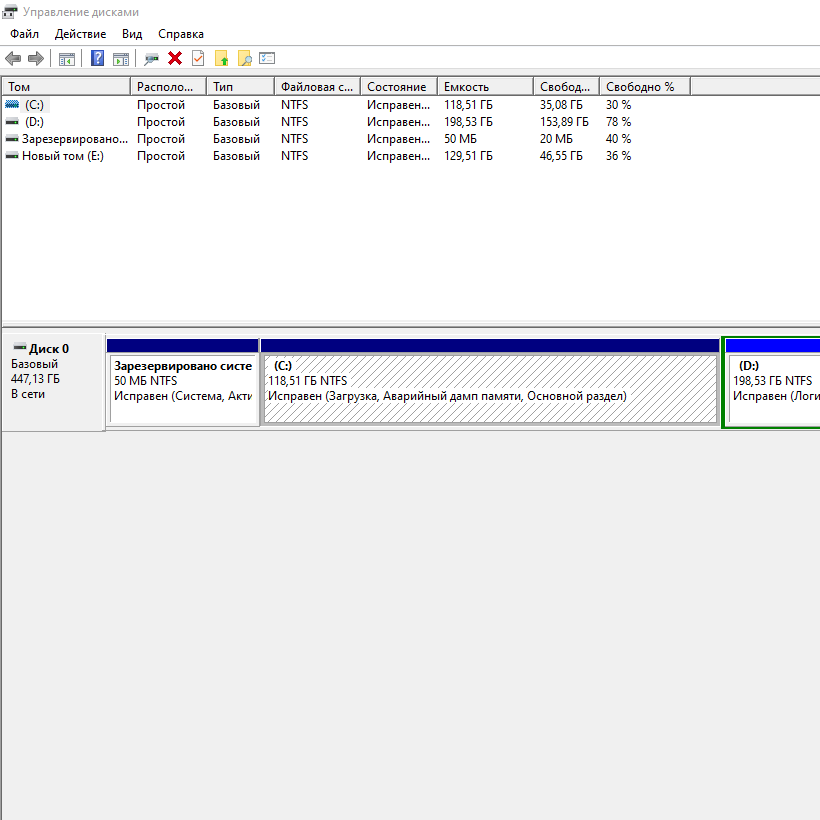Select the Зарезервировано... volume name

pyautogui.click(x=75, y=139)
